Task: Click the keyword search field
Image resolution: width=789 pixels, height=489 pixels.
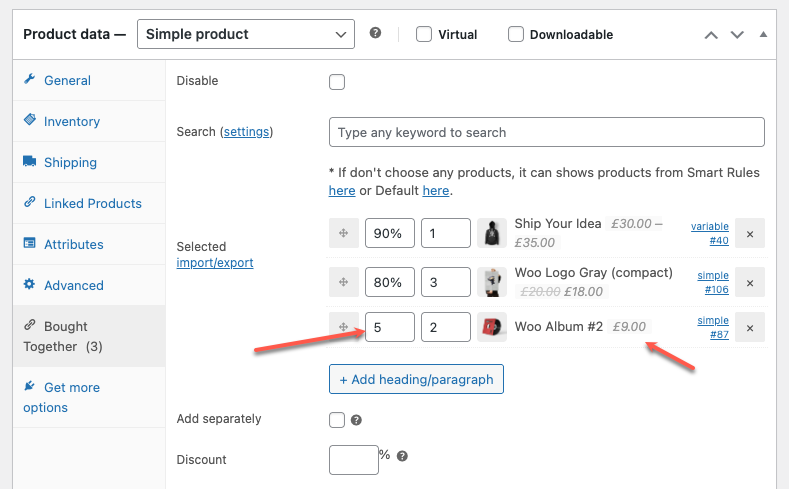Action: tap(546, 132)
